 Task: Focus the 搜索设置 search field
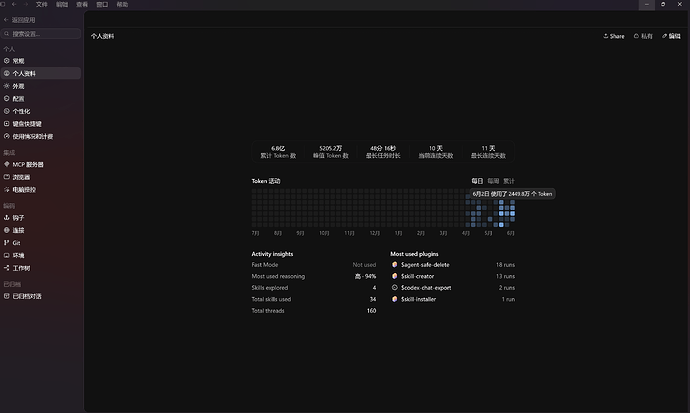point(41,33)
